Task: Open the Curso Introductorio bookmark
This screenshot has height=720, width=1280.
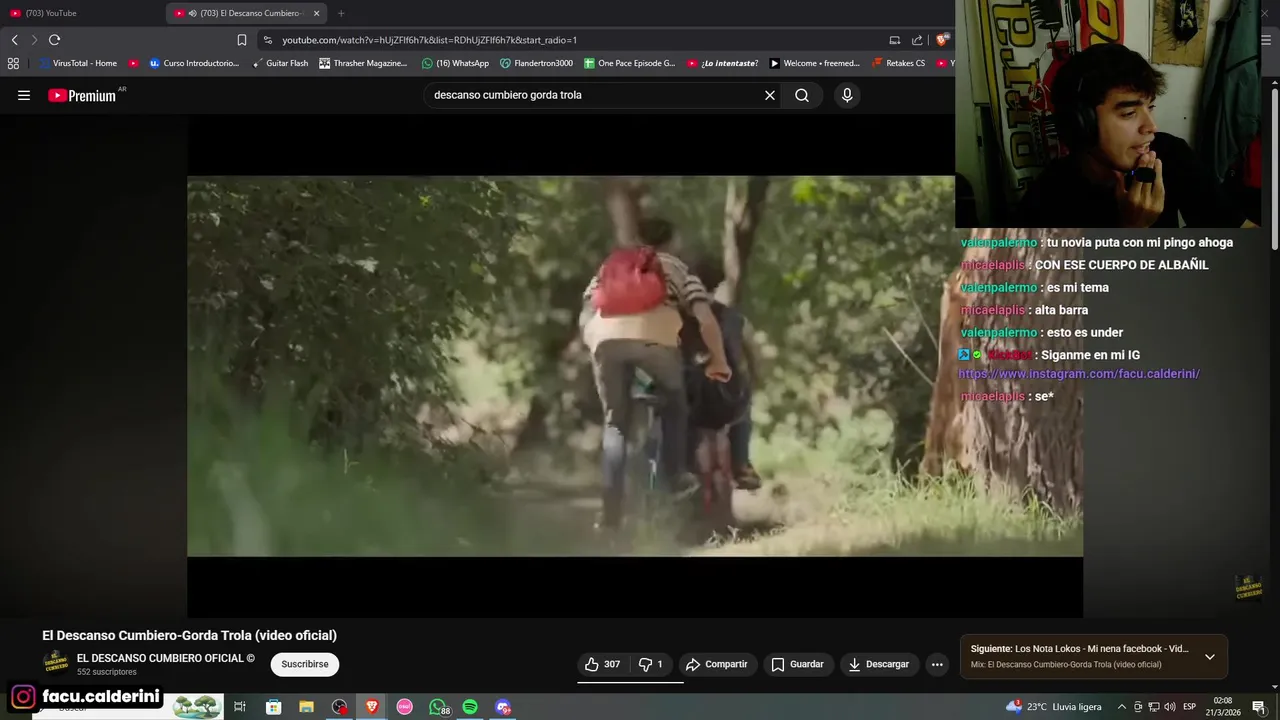Action: point(194,63)
